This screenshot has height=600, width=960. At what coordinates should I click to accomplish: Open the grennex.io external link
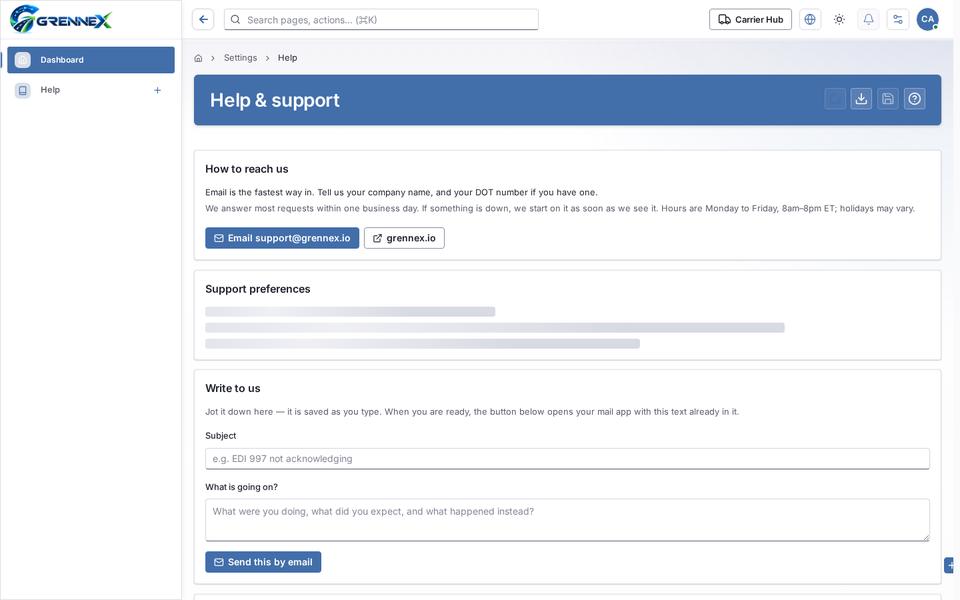[x=404, y=238]
